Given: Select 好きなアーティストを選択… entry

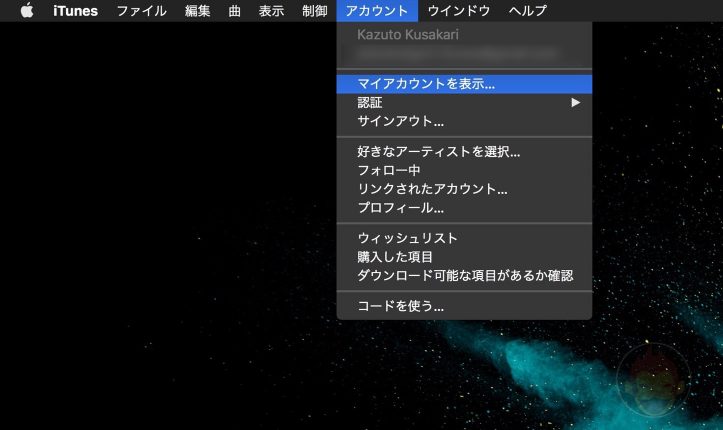Looking at the screenshot, I should 464,152.
